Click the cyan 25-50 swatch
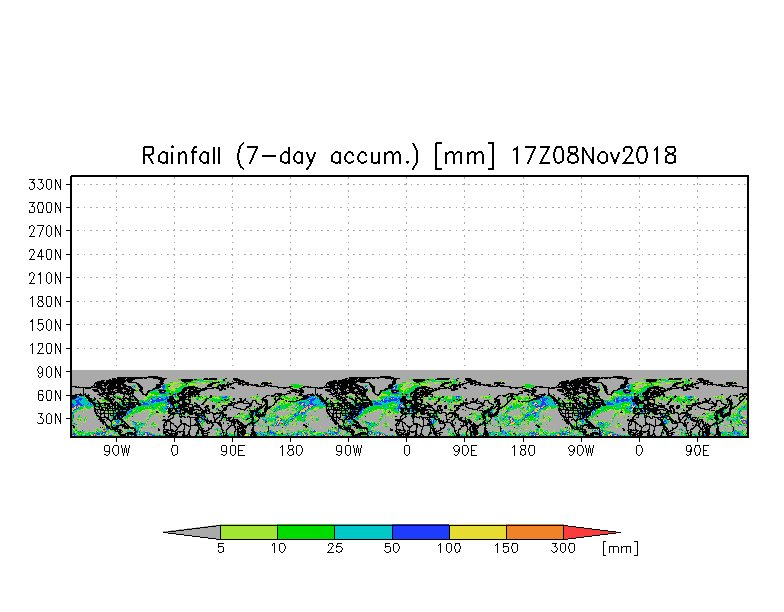The width and height of the screenshot is (784, 612). 364,532
